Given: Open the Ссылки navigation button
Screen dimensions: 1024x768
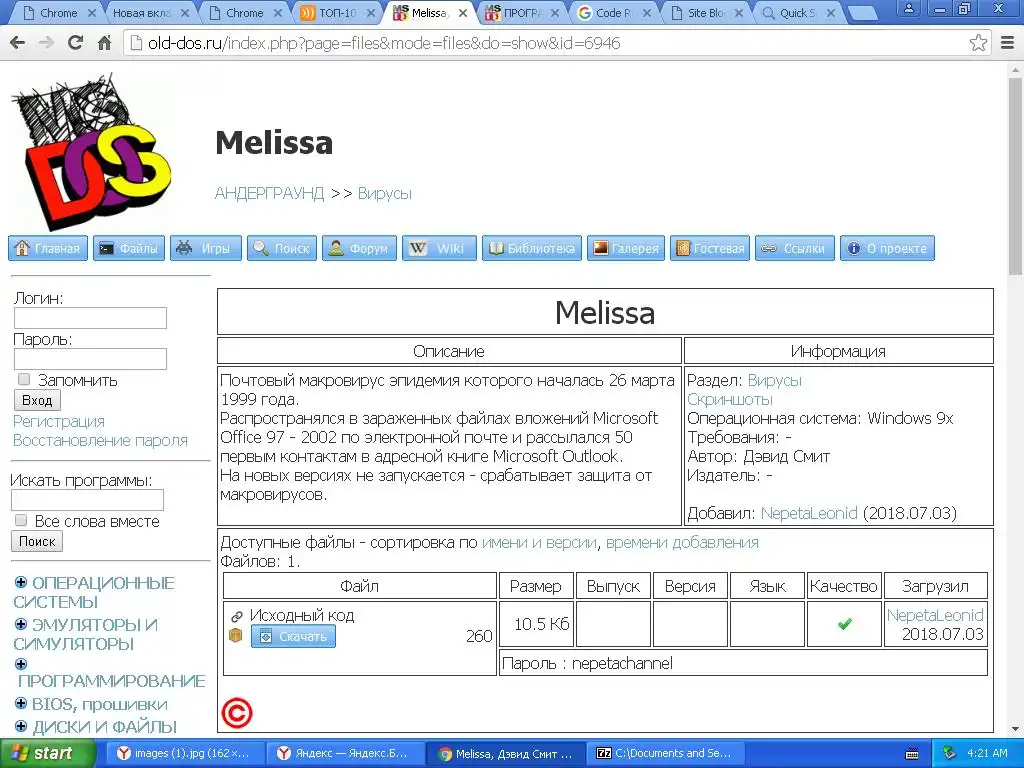Looking at the screenshot, I should pos(795,248).
